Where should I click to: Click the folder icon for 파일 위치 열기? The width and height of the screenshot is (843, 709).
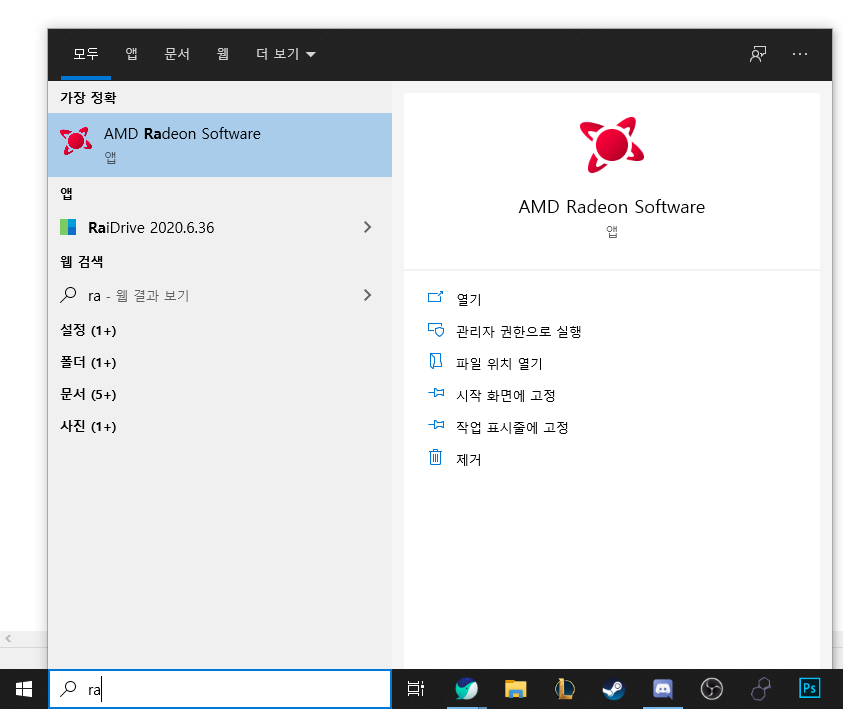pos(435,361)
